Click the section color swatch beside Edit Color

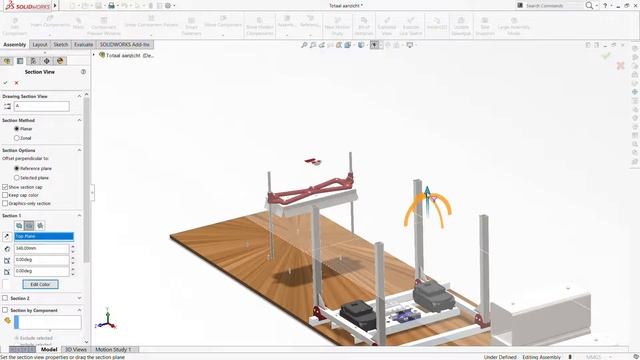(6, 284)
